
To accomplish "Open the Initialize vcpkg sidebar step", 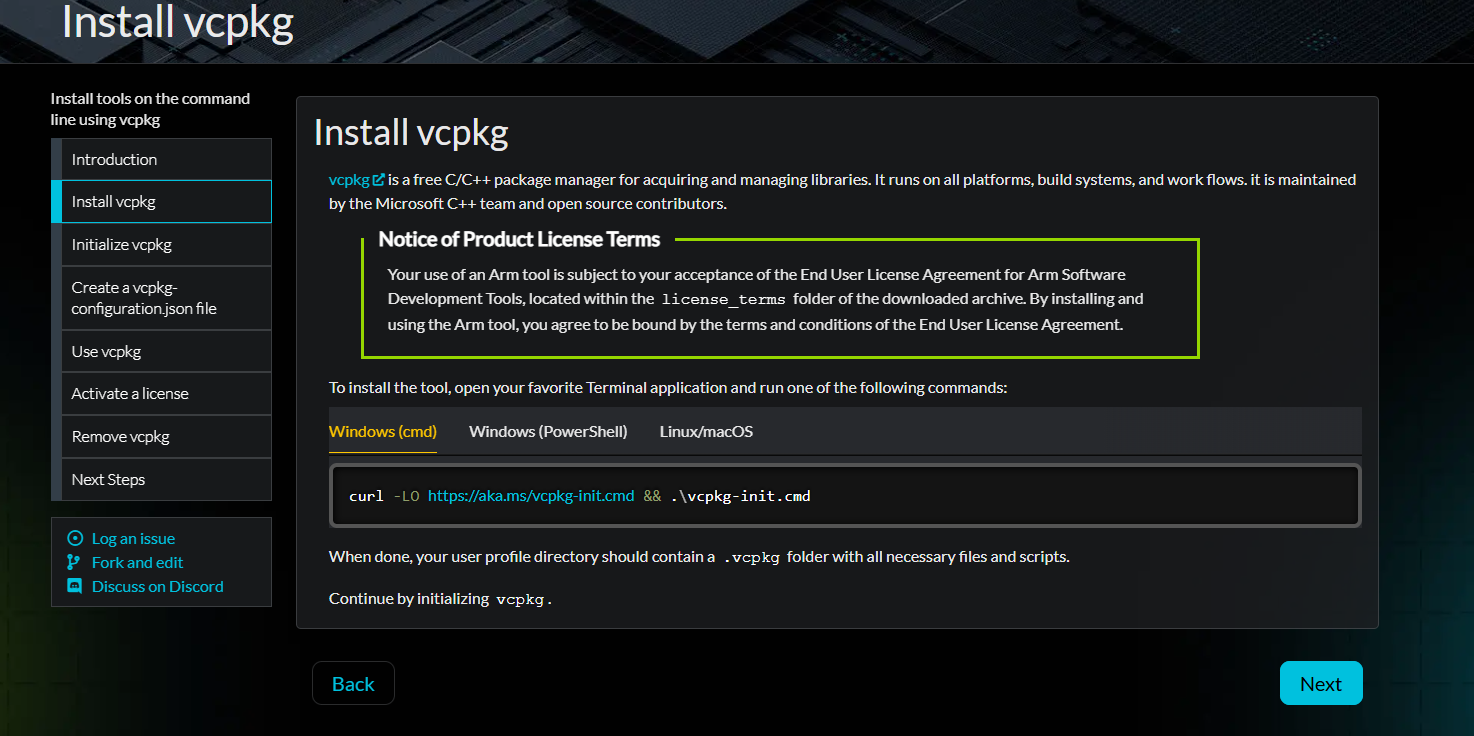I will click(x=122, y=245).
